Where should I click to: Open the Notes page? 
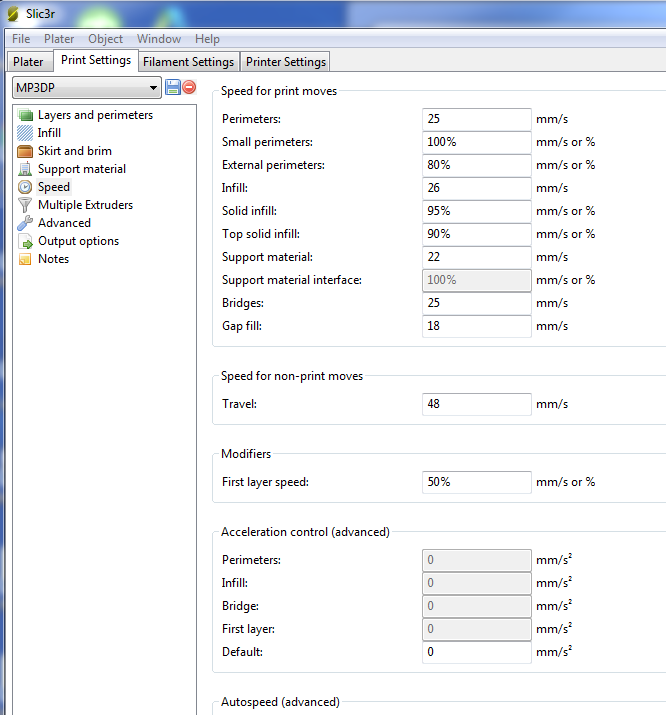(x=53, y=259)
